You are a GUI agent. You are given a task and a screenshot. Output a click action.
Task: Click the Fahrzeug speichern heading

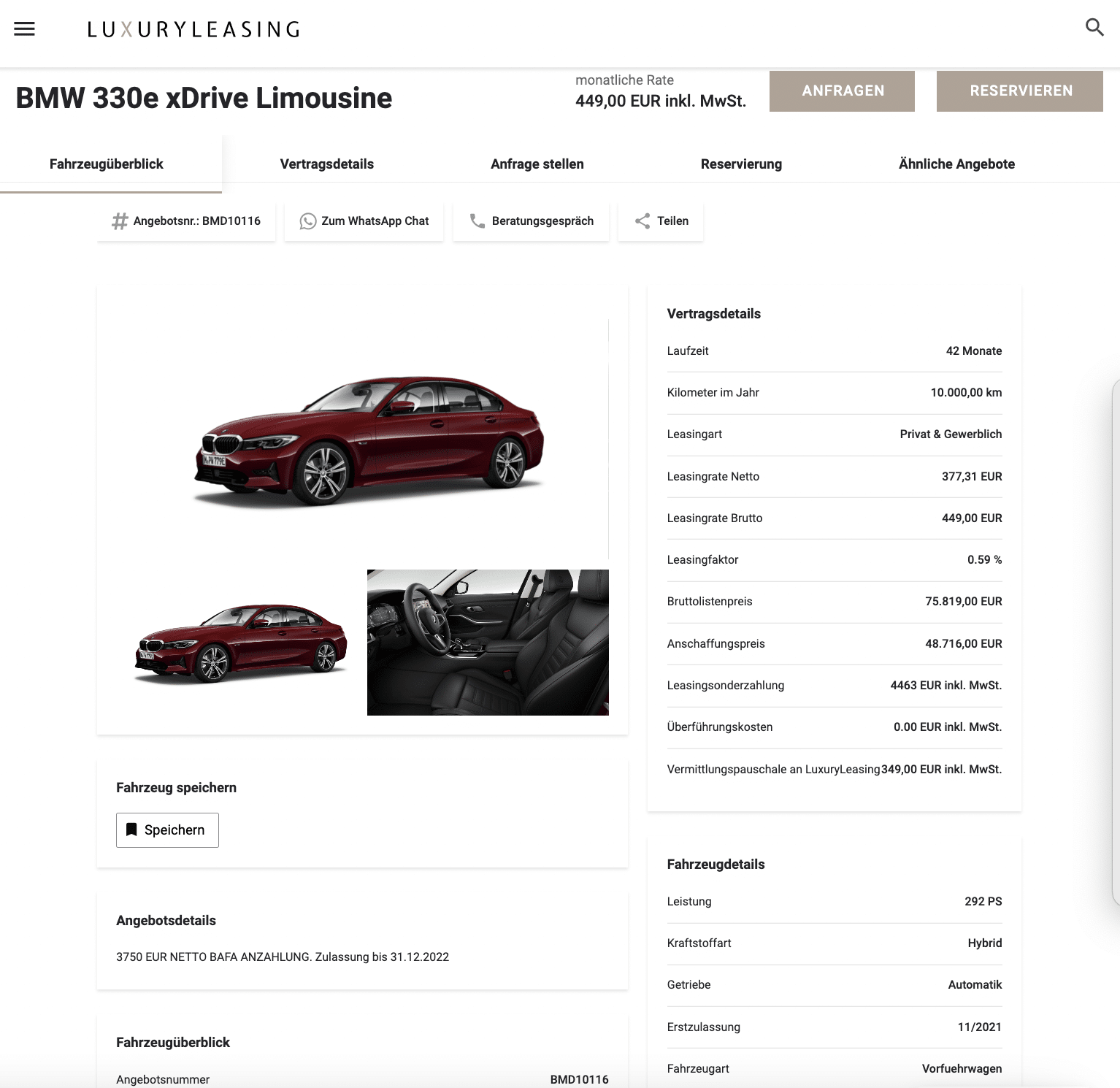point(177,788)
